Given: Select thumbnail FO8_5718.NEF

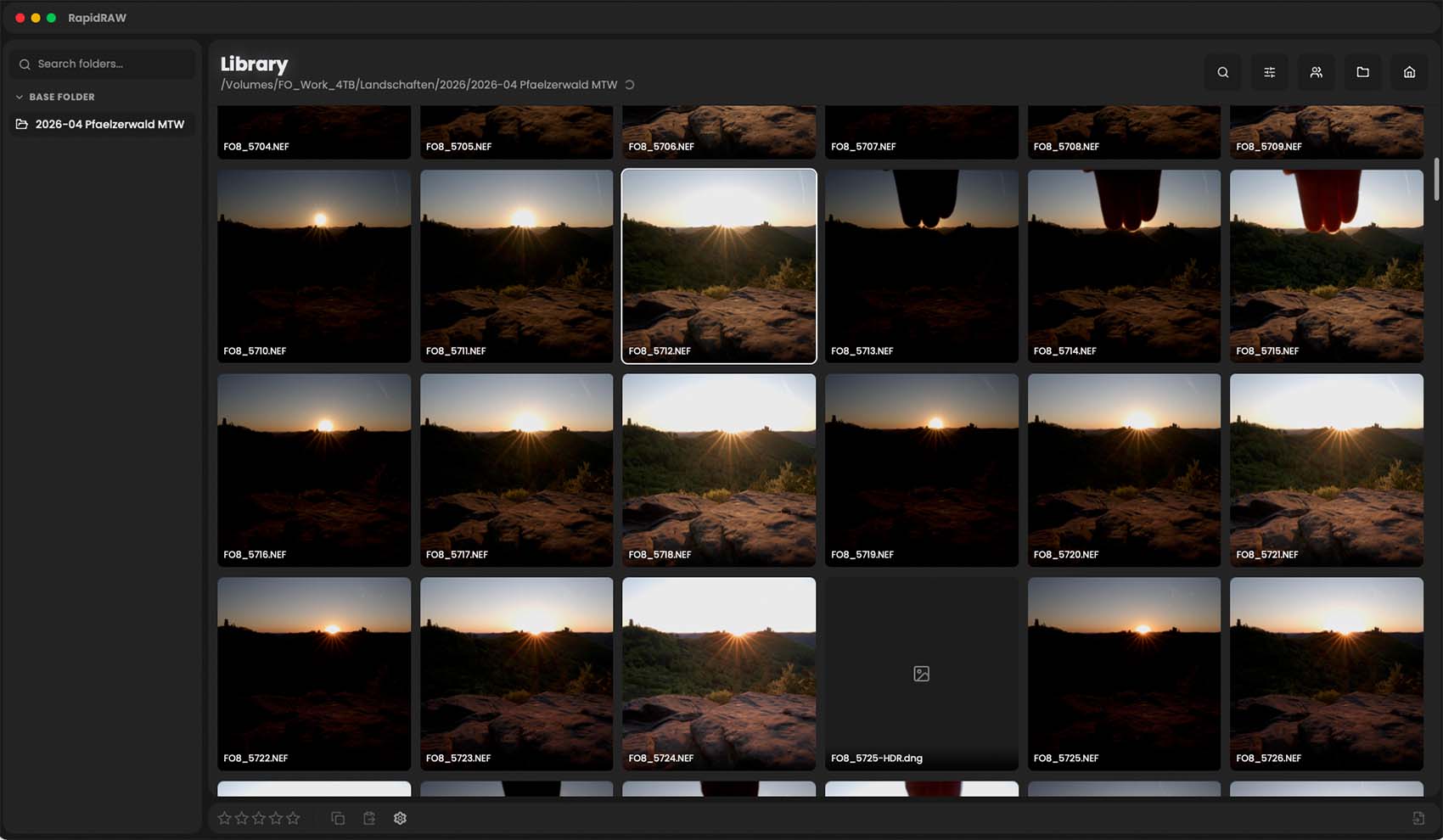Looking at the screenshot, I should click(x=719, y=470).
